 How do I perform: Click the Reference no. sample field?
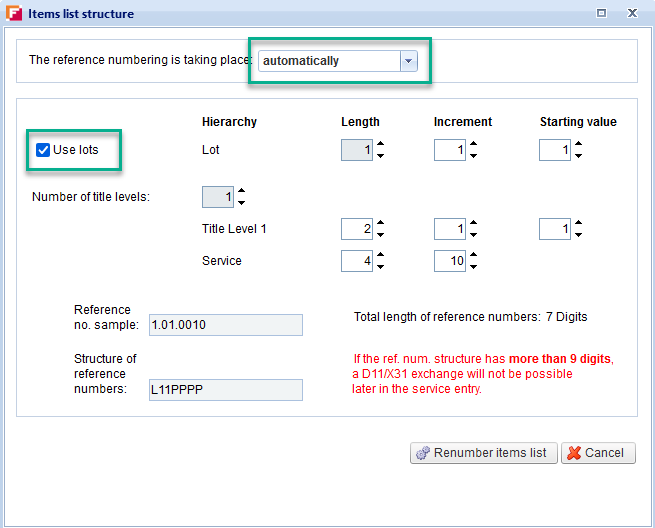[225, 325]
